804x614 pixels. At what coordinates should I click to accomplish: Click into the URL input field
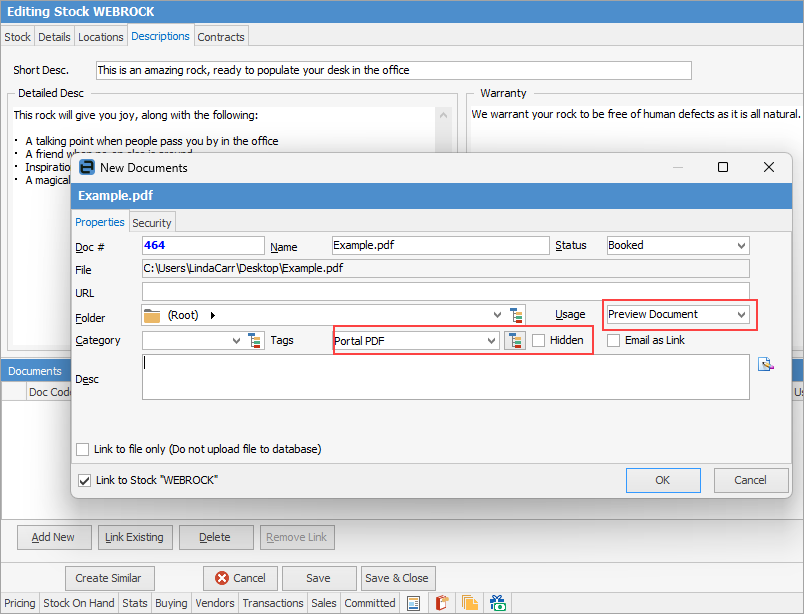pyautogui.click(x=445, y=292)
